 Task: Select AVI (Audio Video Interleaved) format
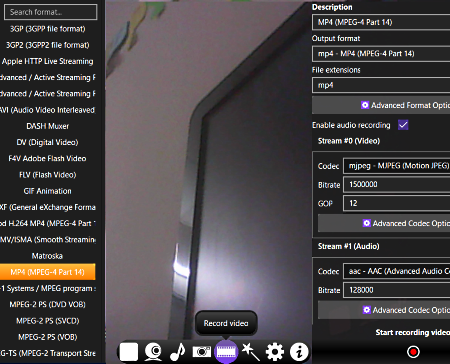pos(48,110)
